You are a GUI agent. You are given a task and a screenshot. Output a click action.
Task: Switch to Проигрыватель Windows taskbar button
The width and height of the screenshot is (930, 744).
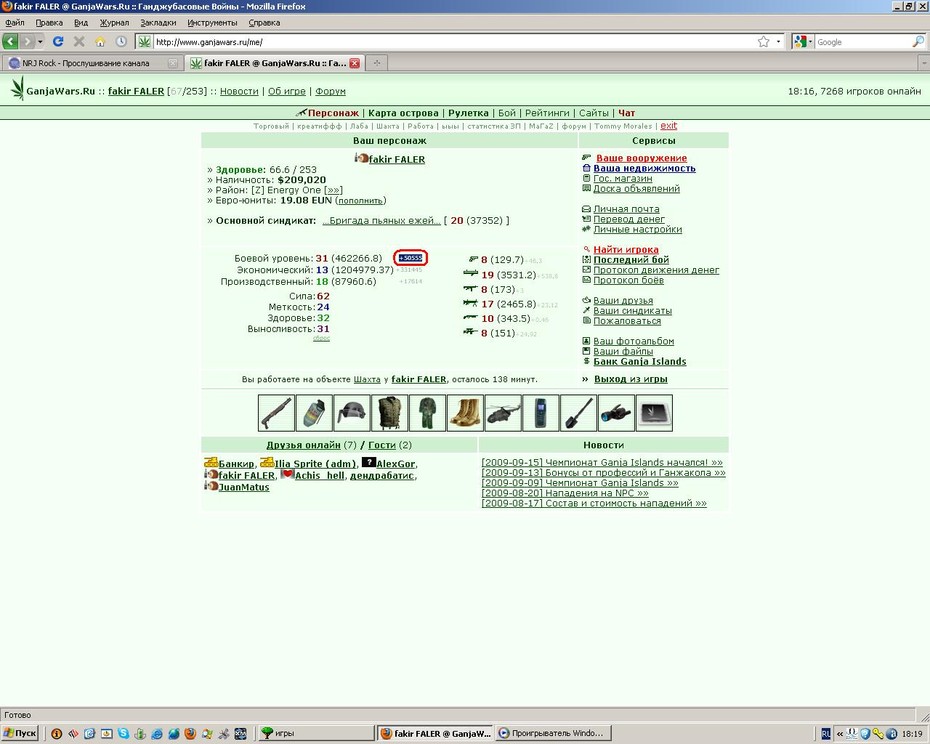pyautogui.click(x=553, y=733)
